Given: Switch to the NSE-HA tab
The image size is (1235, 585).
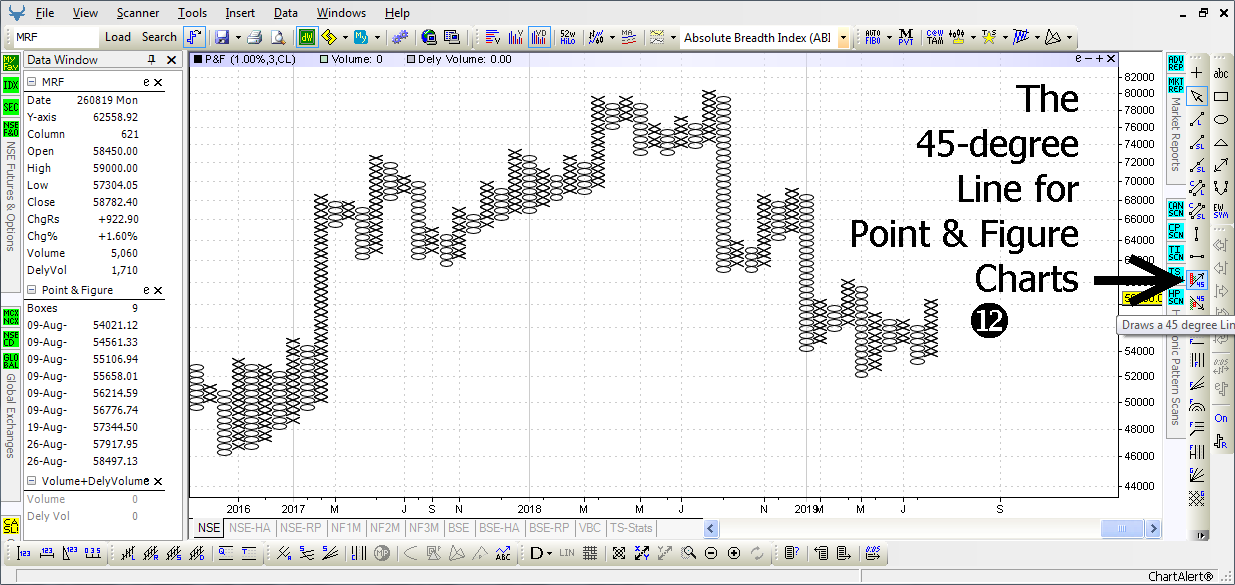Looking at the screenshot, I should point(250,528).
